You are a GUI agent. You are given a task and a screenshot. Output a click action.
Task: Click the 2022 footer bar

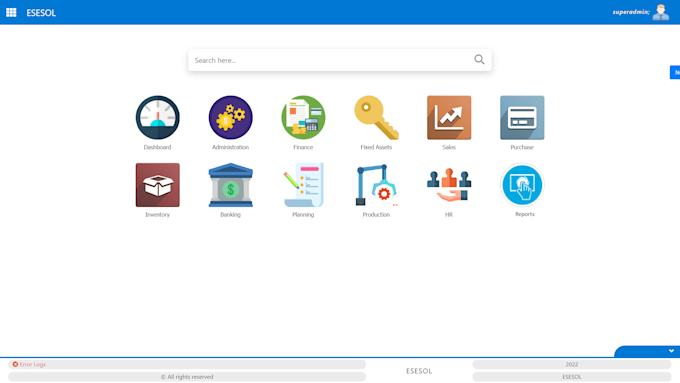572,364
